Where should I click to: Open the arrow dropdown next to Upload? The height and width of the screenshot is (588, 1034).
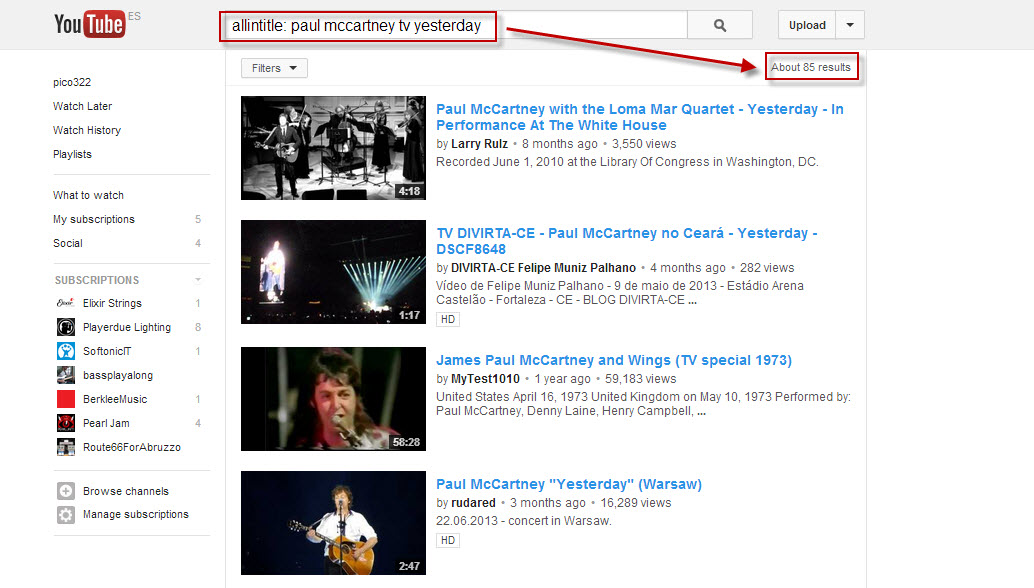pos(850,26)
